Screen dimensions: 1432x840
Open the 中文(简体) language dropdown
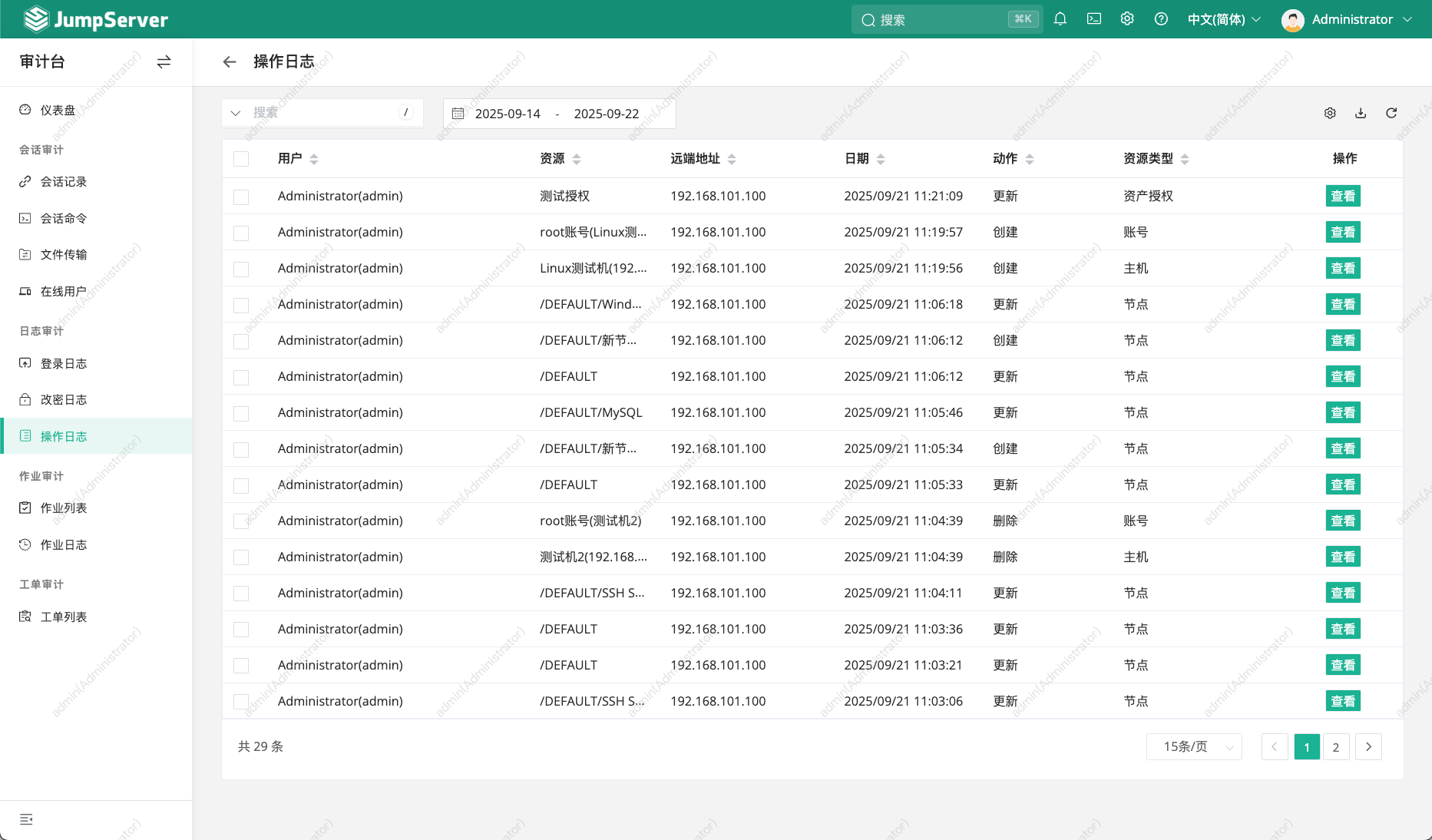pos(1222,18)
